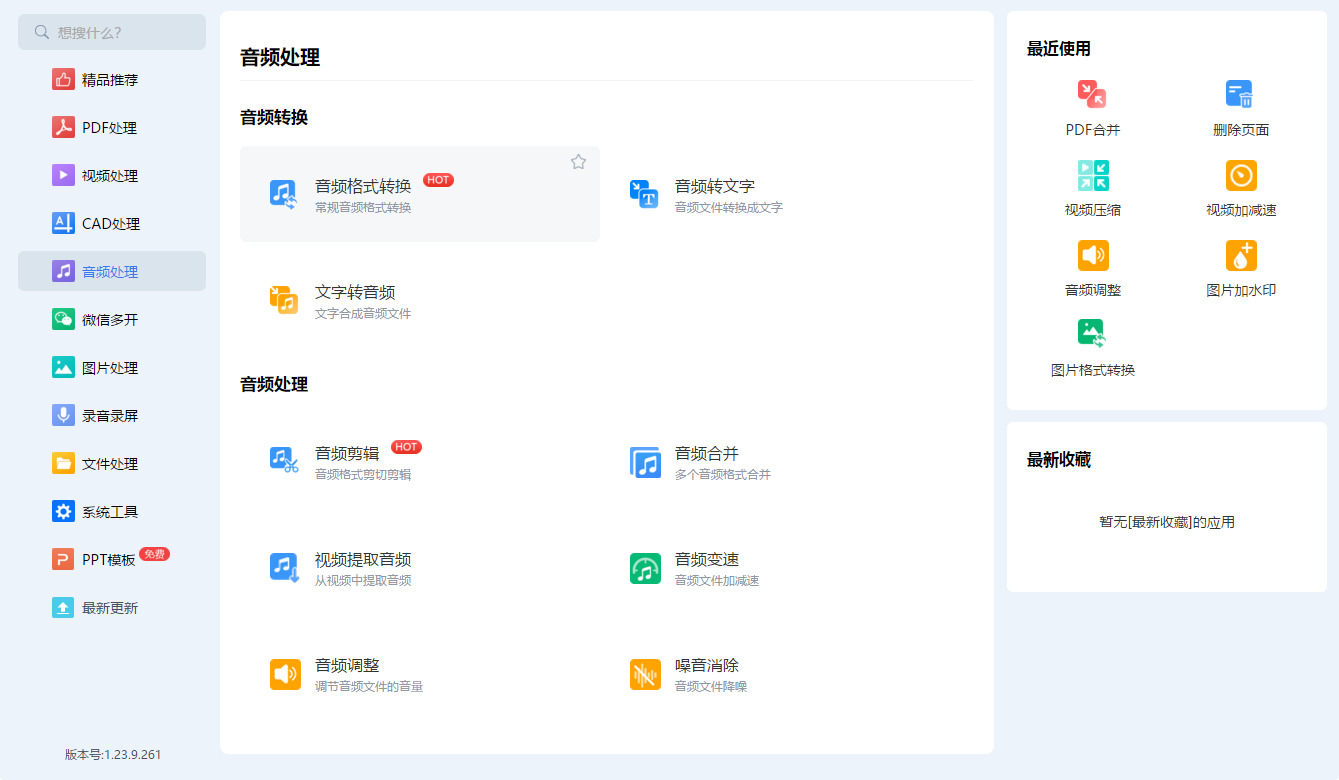Select the 音频处理 sidebar item
This screenshot has width=1339, height=780.
tap(112, 271)
